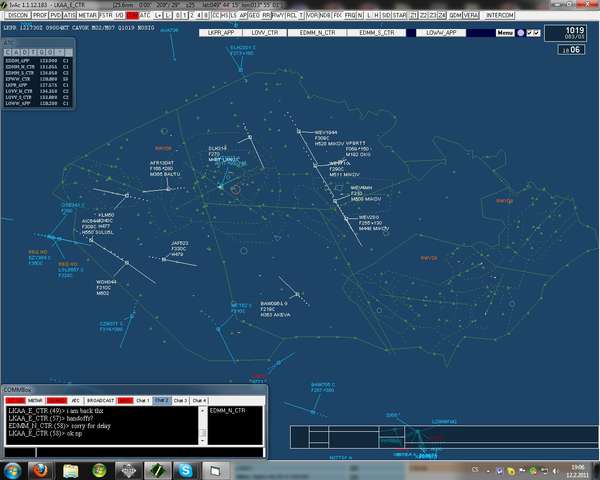The image size is (600, 480).
Task: Click the DISCON disconnect button
Action: [x=18, y=15]
